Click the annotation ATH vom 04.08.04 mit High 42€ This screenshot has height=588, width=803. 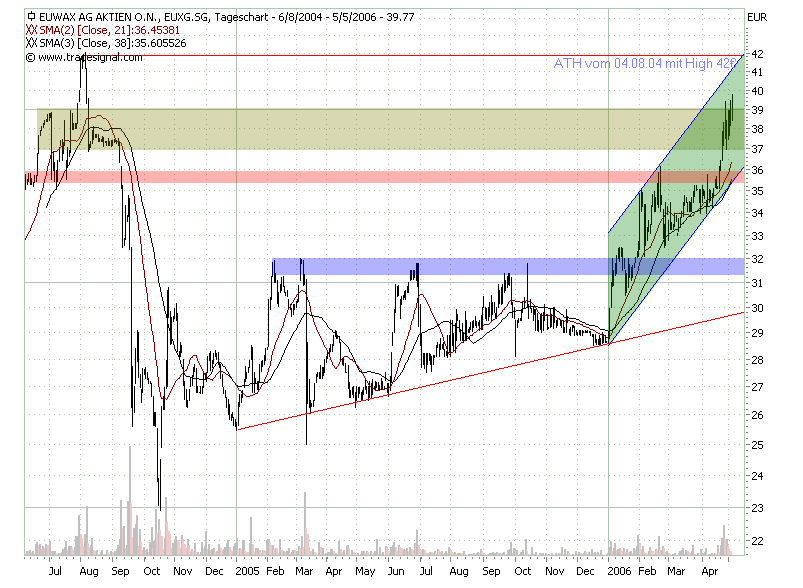point(647,64)
